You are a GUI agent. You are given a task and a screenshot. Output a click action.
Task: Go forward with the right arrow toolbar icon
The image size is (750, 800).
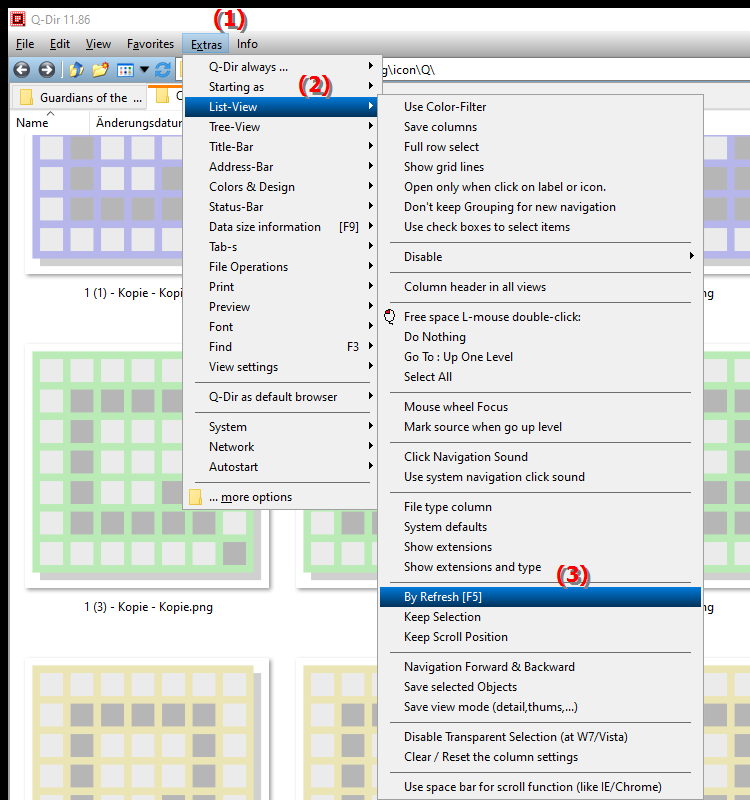[46, 69]
